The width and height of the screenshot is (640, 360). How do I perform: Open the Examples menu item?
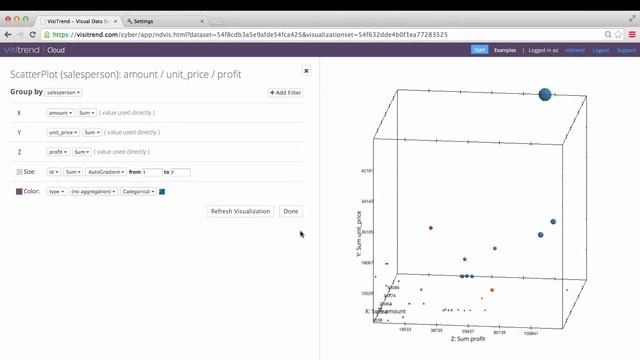tap(505, 50)
